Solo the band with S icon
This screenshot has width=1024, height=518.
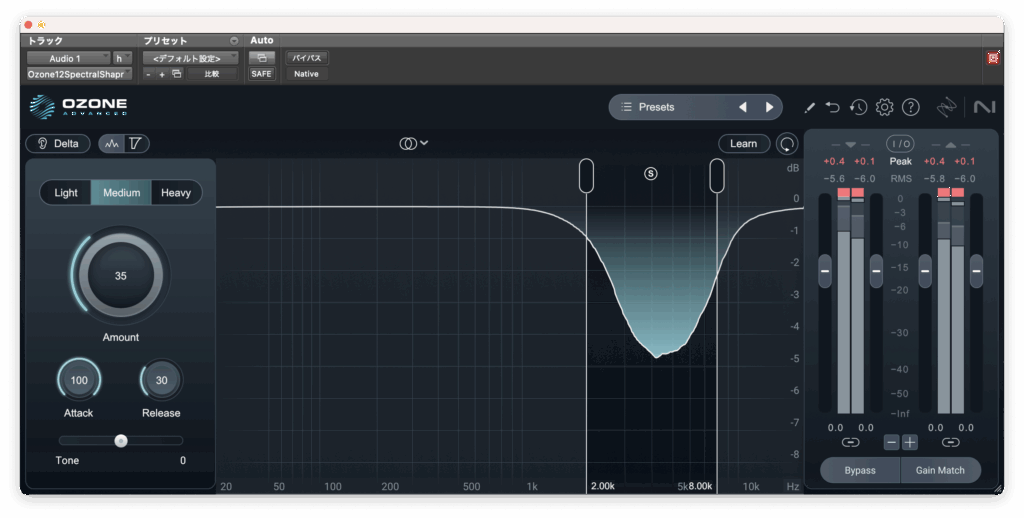[x=651, y=173]
